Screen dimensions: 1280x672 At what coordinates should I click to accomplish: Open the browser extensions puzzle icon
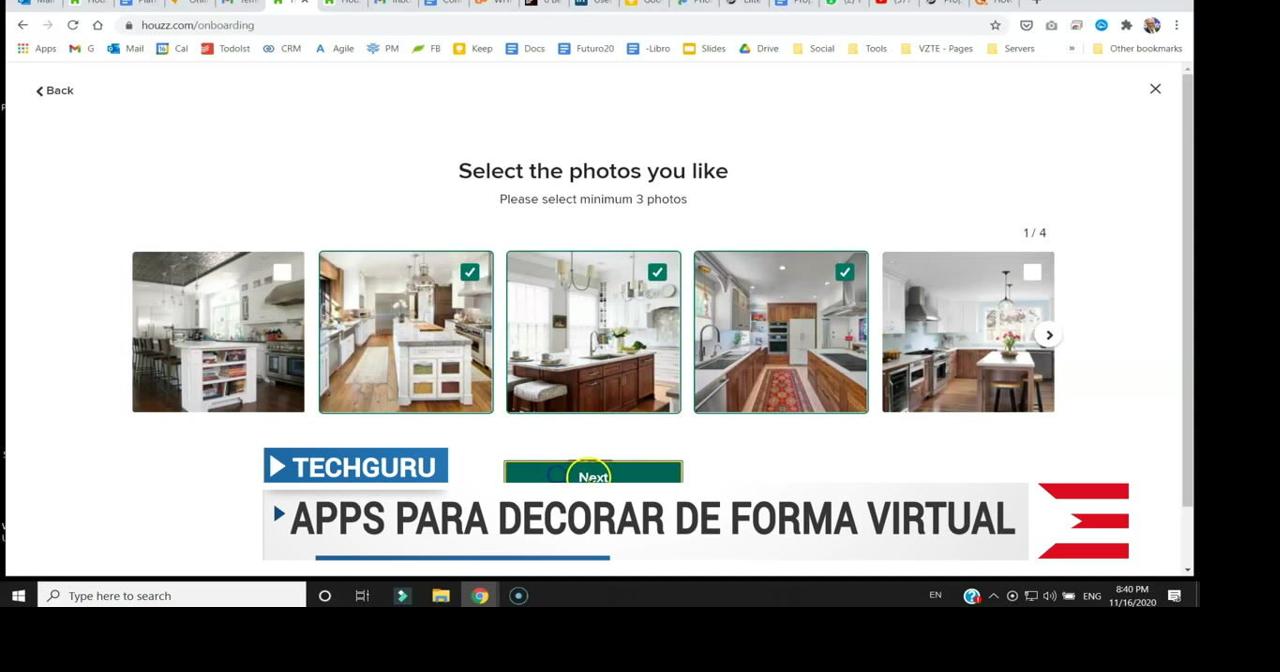[1126, 25]
